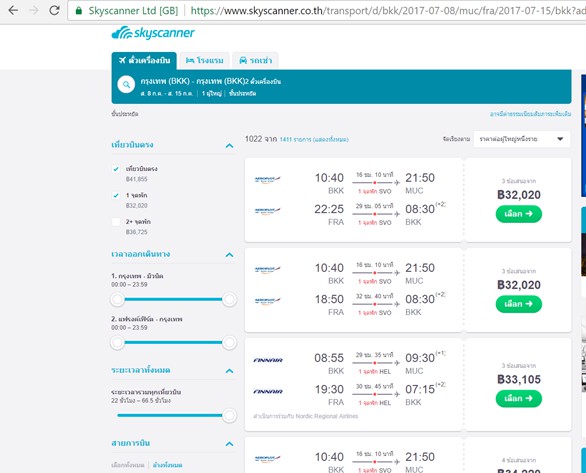Image resolution: width=586 pixels, height=473 pixels.
Task: Click the magnifier search icon in the blue bar
Action: pos(126,84)
